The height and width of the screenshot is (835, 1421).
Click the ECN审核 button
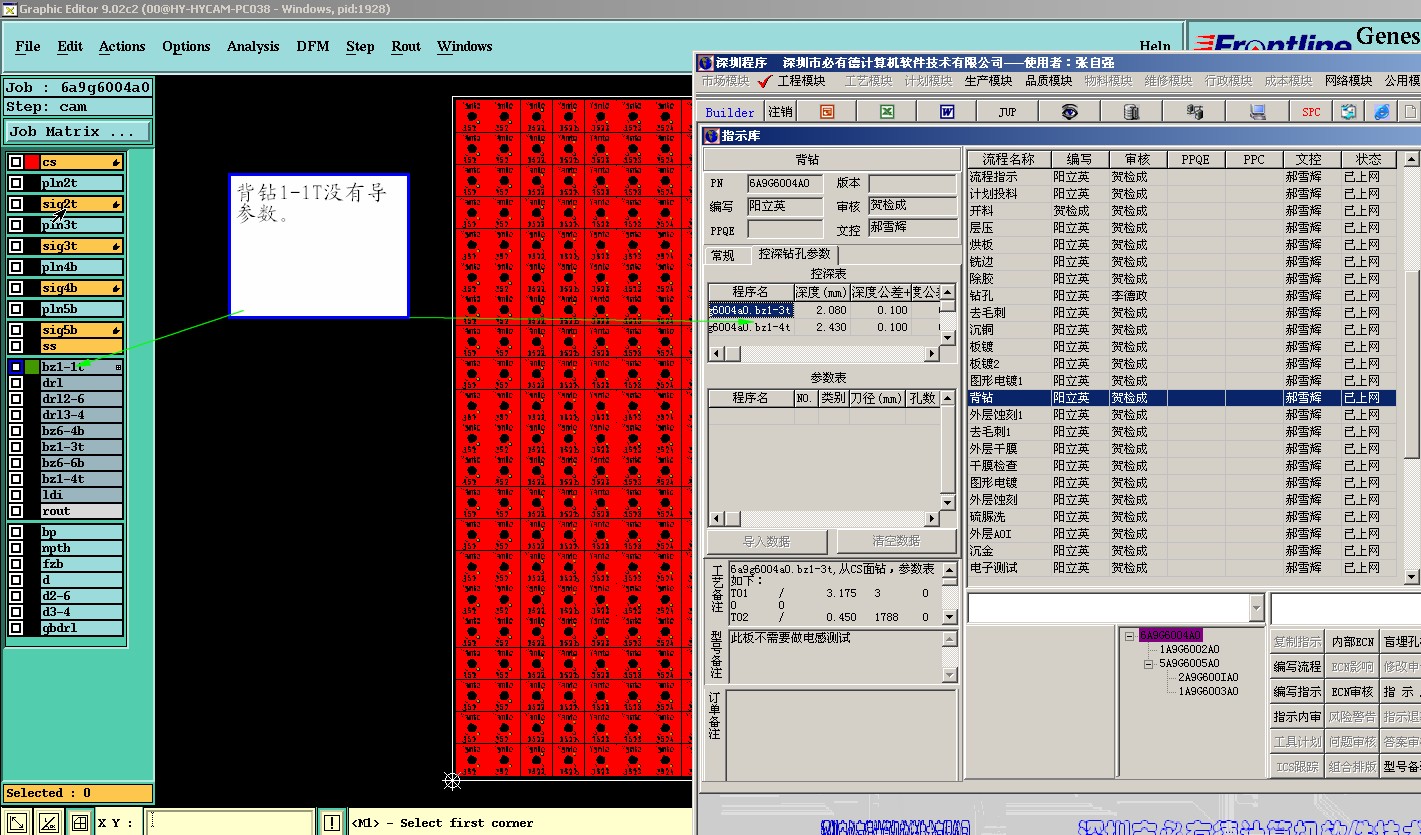(x=1352, y=692)
